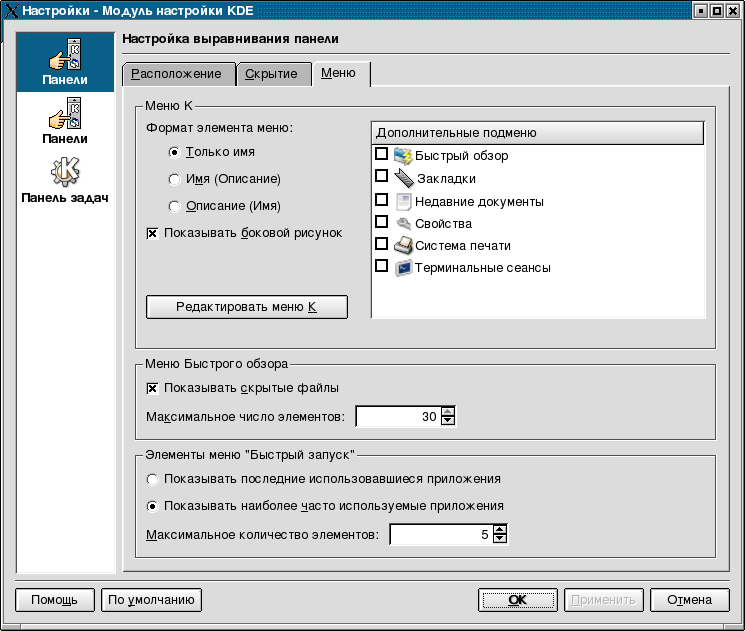This screenshot has width=745, height=631.
Task: Choose the Имя (Описание) radio option
Action: point(175,179)
